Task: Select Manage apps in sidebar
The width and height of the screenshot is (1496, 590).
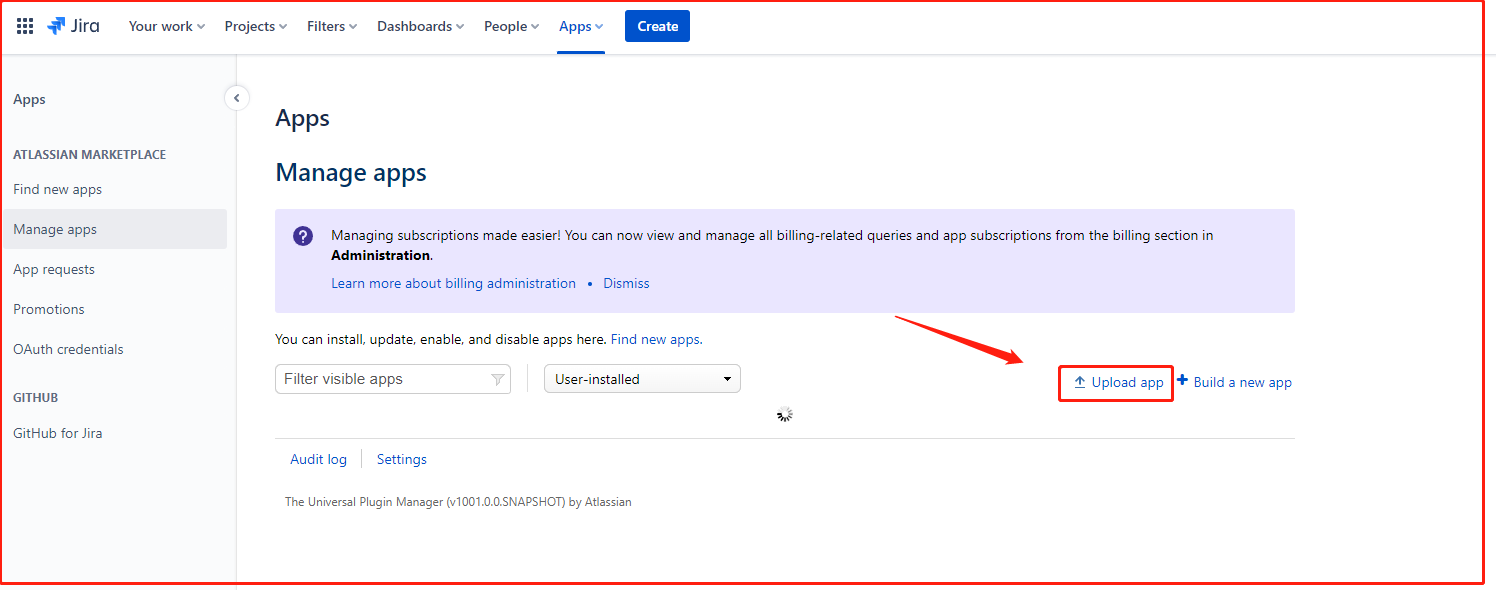Action: (x=114, y=229)
